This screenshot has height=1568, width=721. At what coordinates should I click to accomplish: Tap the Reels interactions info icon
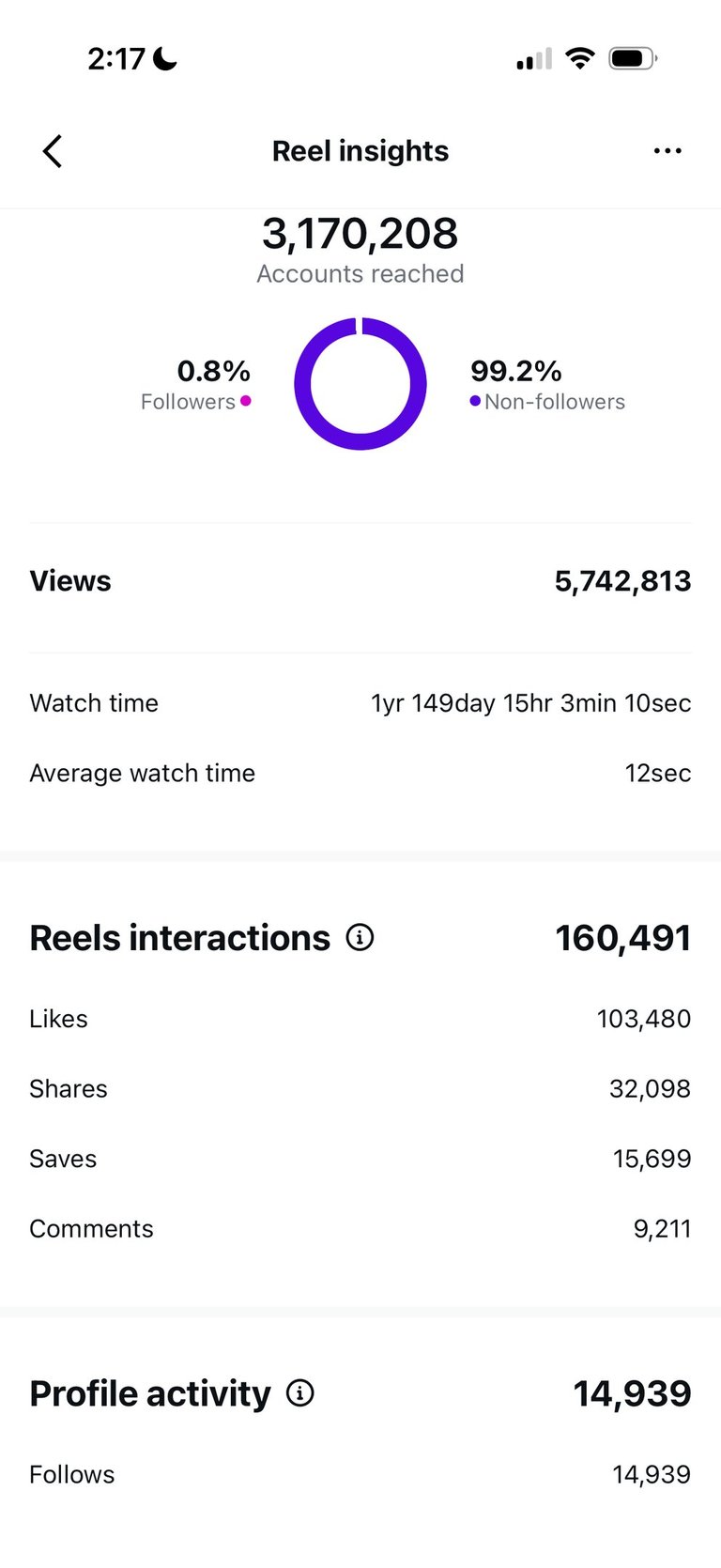(x=360, y=937)
